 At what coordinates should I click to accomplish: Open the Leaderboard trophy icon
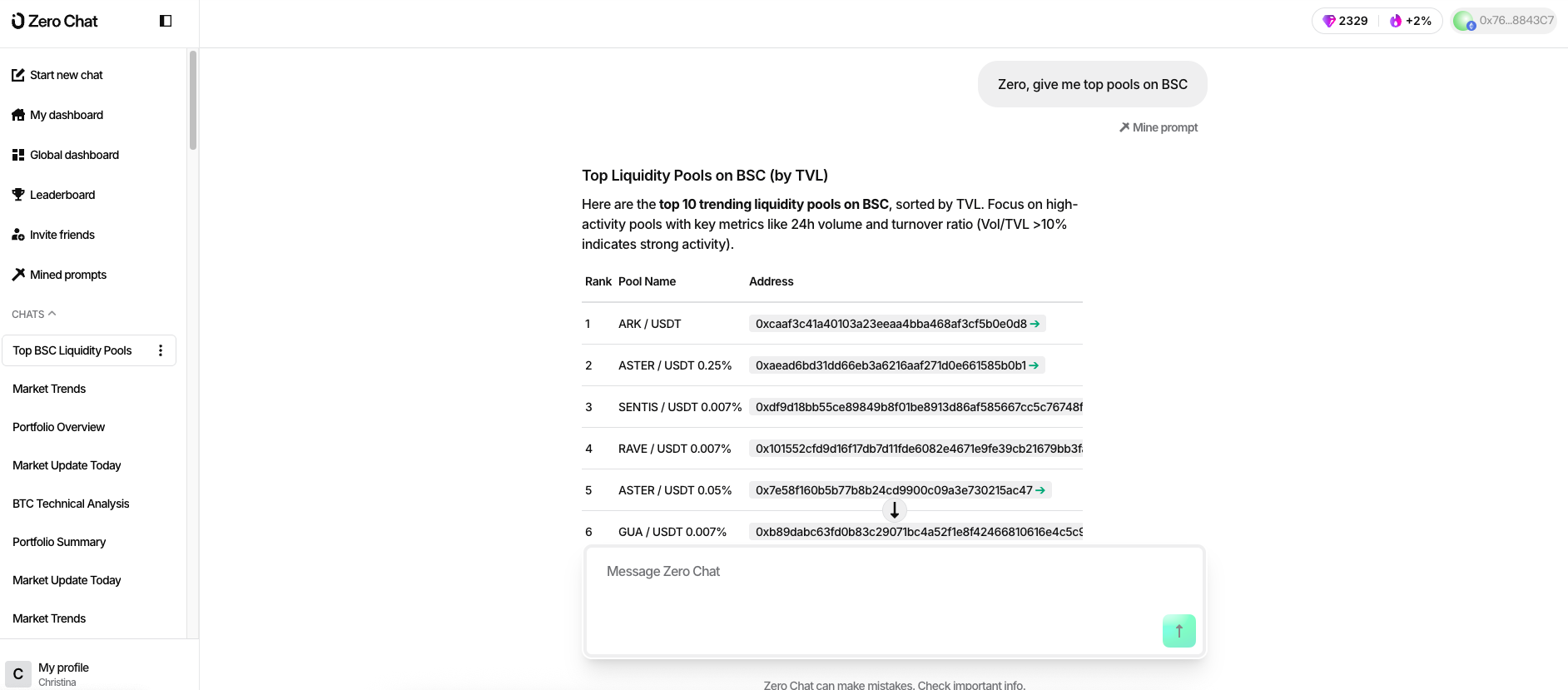coord(17,195)
